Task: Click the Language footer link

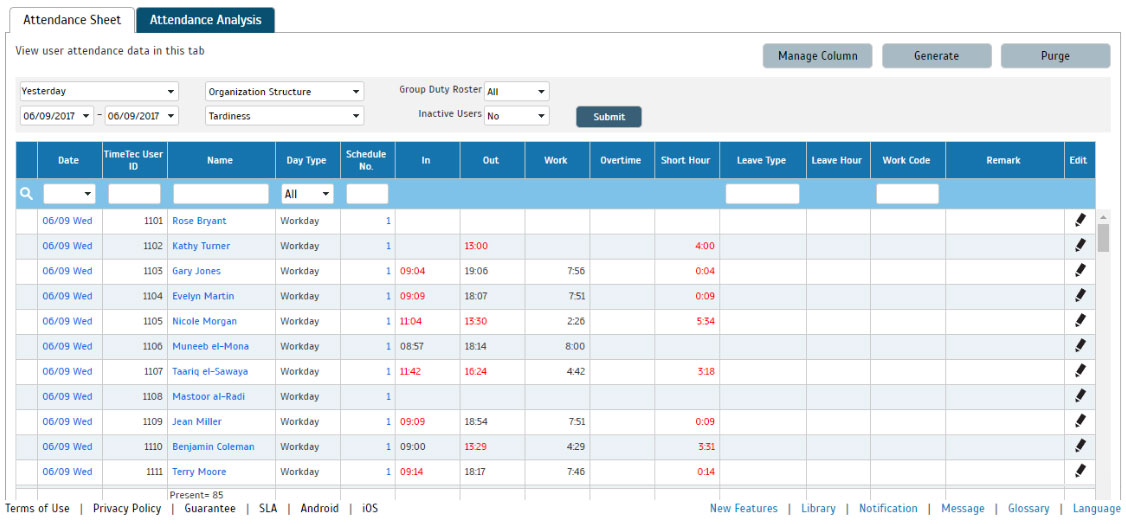Action: point(1097,508)
